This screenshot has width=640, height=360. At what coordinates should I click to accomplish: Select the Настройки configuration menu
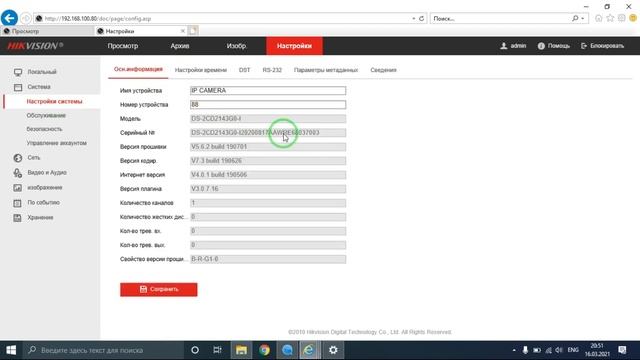294,46
